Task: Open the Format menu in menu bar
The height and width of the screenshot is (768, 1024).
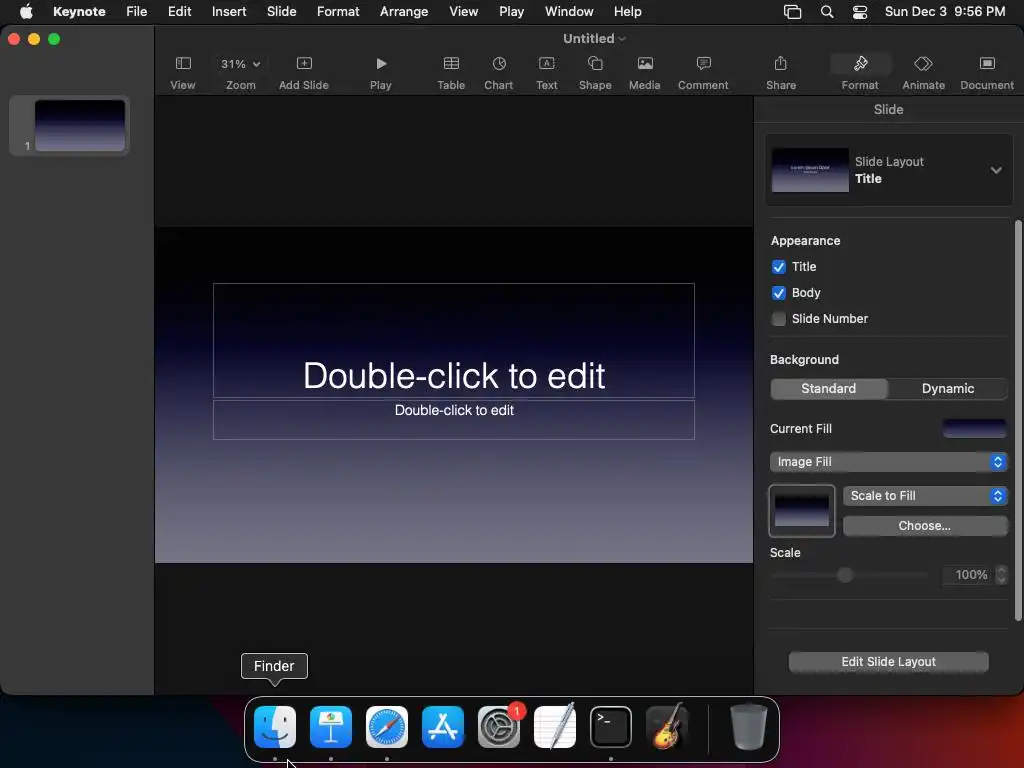Action: 338,12
